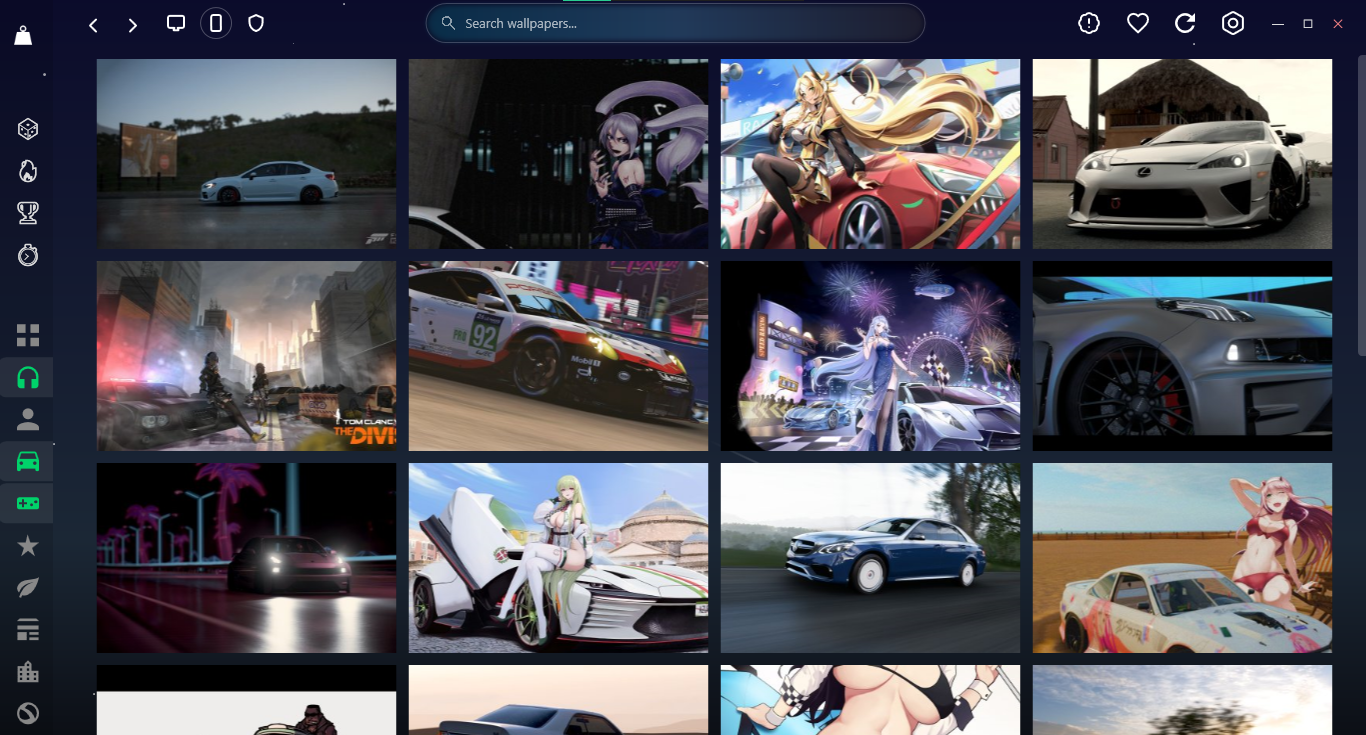Open settings hexagon icon
The image size is (1366, 735).
(1233, 23)
